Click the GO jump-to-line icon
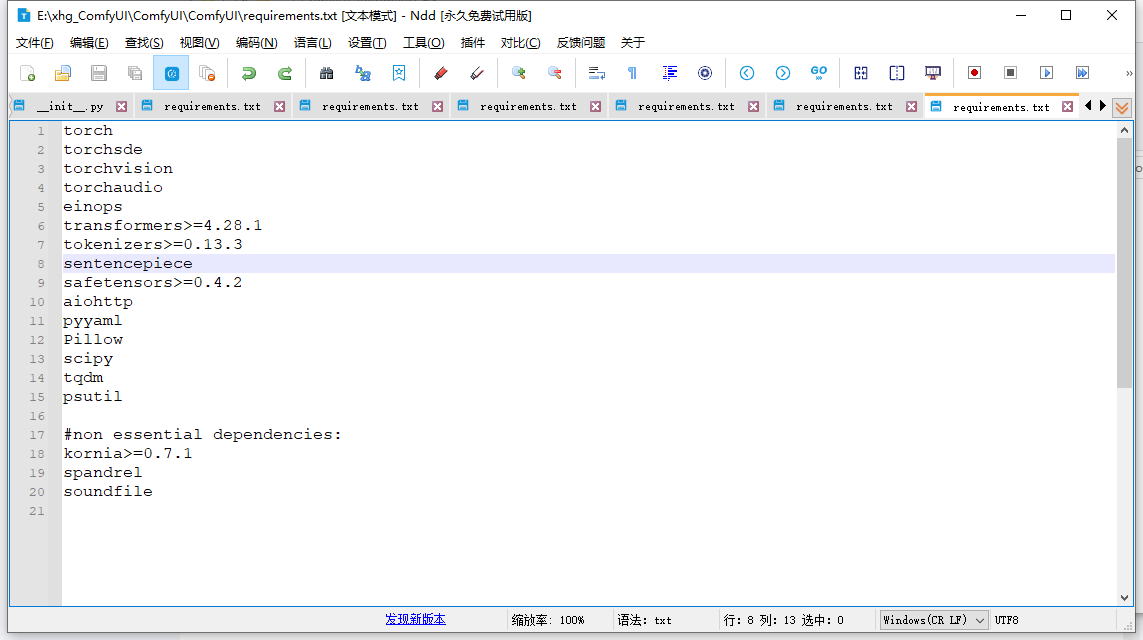This screenshot has height=640, width=1143. [819, 73]
